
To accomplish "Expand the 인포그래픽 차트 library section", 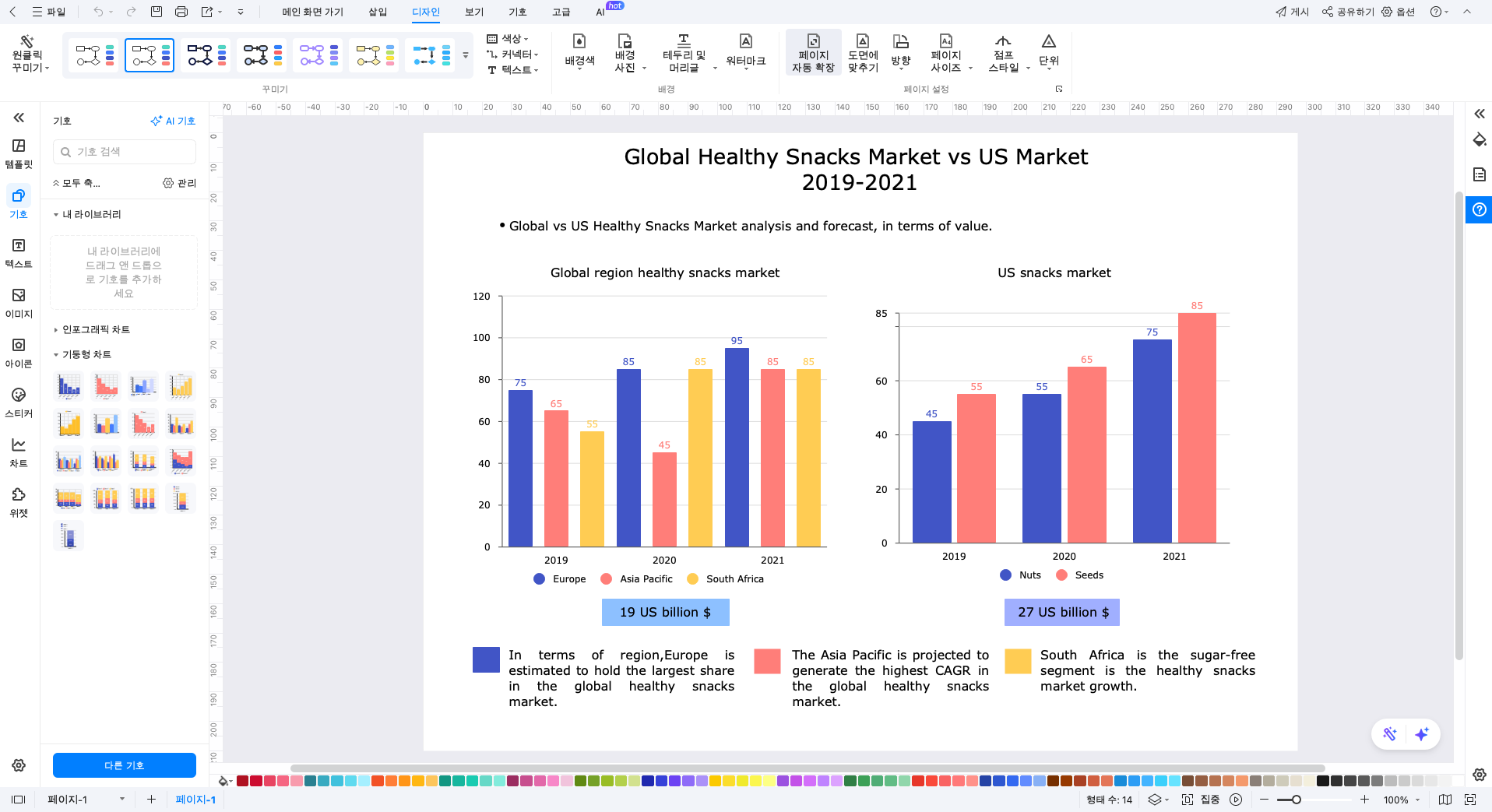I will tap(96, 329).
